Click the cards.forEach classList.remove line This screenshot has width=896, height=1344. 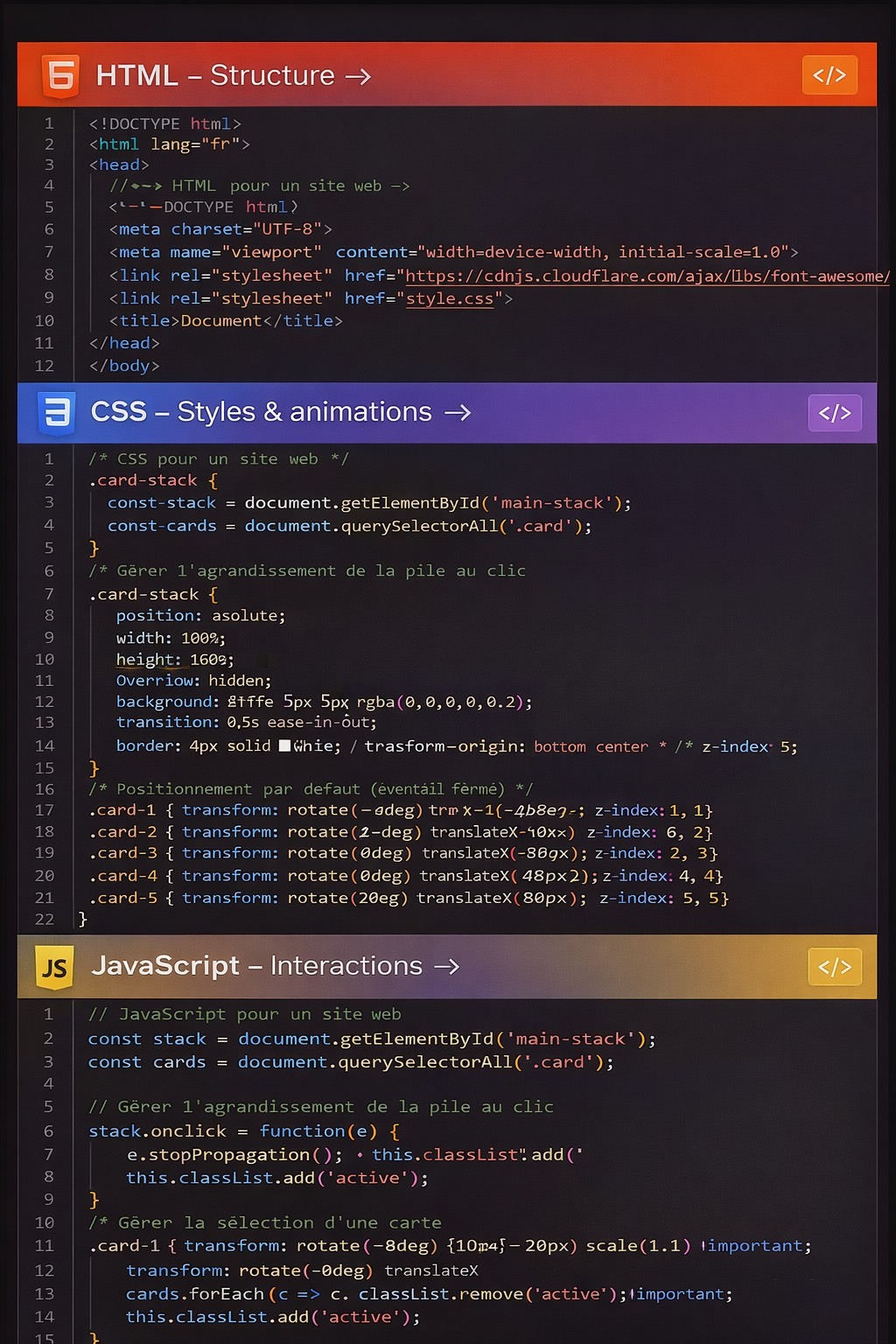tap(430, 1294)
